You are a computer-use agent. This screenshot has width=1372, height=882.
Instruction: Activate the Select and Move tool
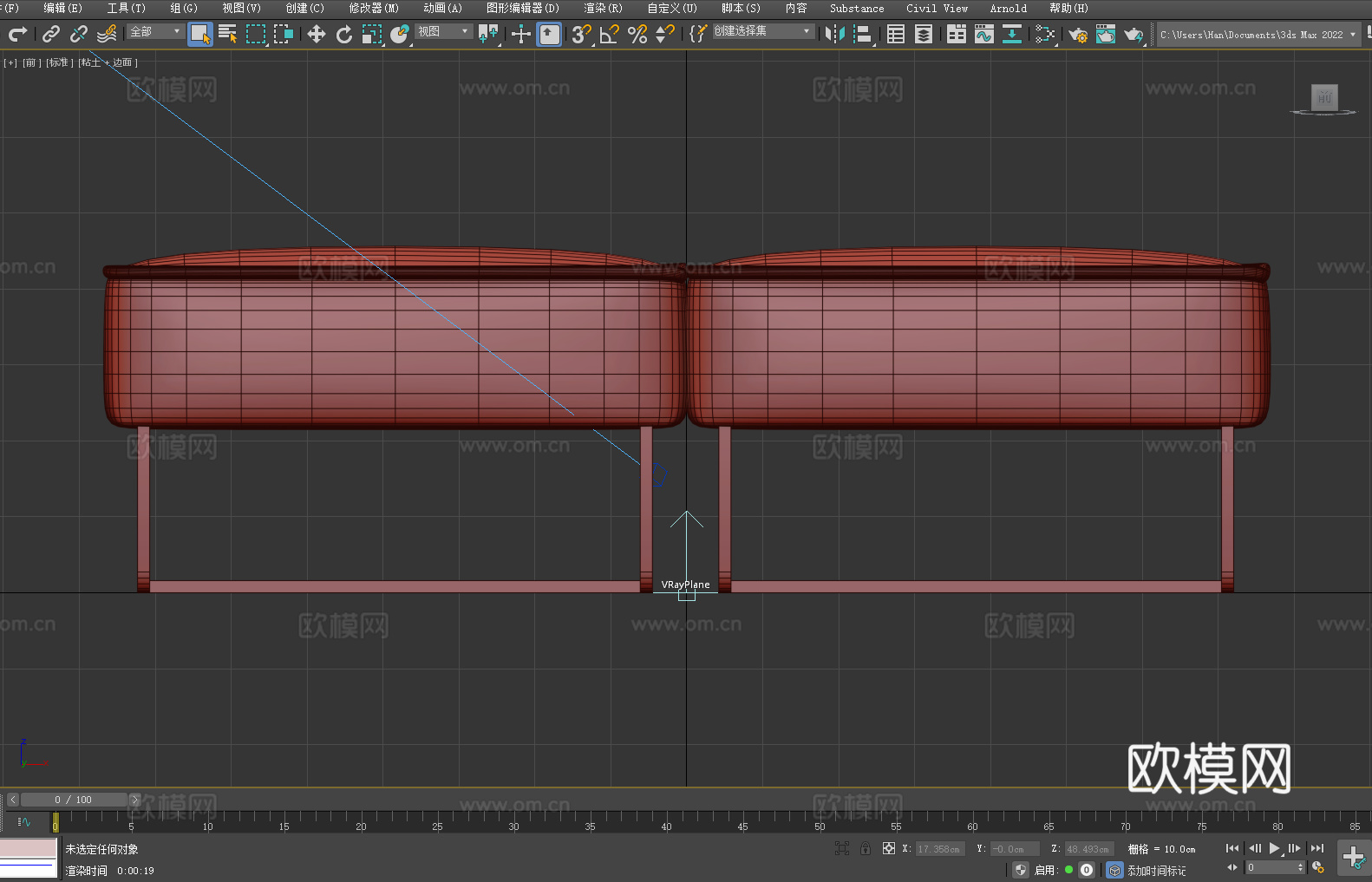click(317, 34)
